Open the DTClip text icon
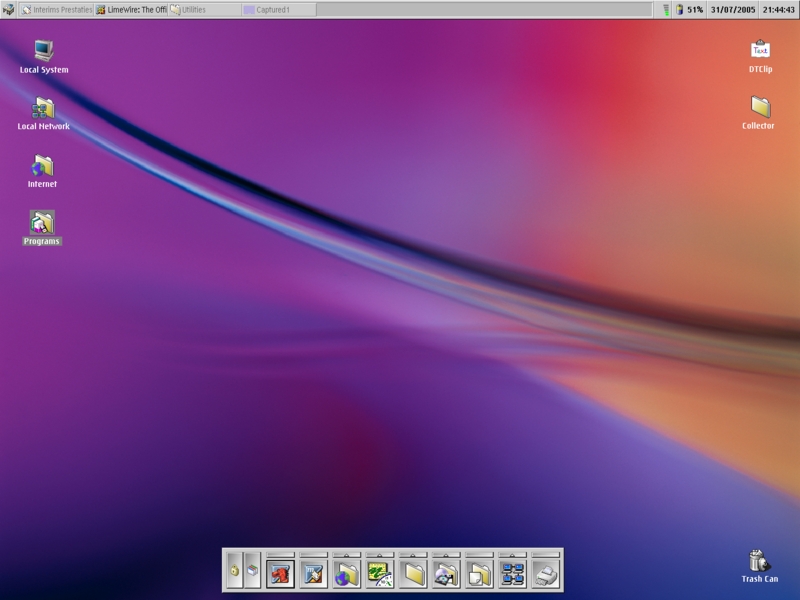This screenshot has height=600, width=800. (760, 50)
